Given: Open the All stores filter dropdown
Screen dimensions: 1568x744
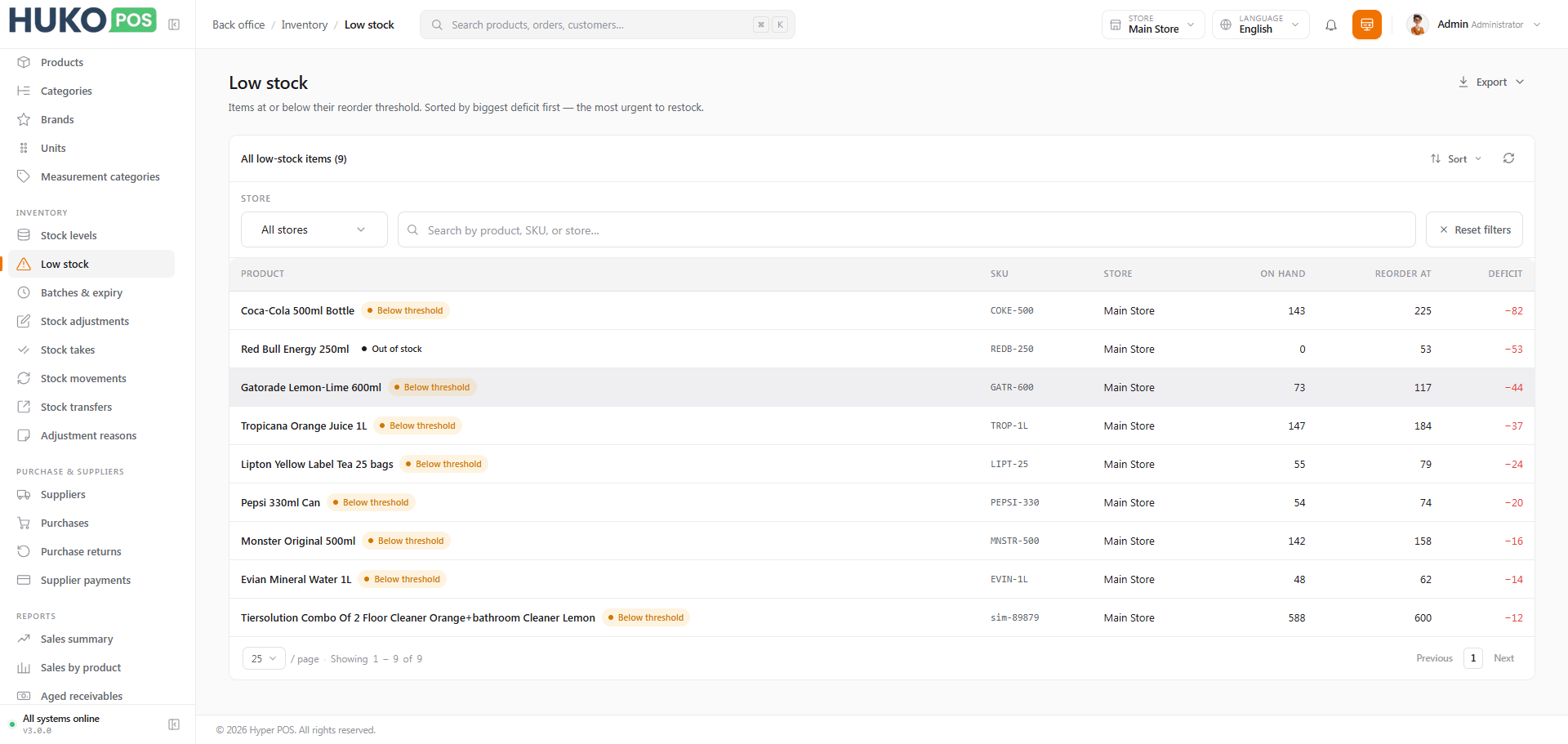Looking at the screenshot, I should 314,229.
